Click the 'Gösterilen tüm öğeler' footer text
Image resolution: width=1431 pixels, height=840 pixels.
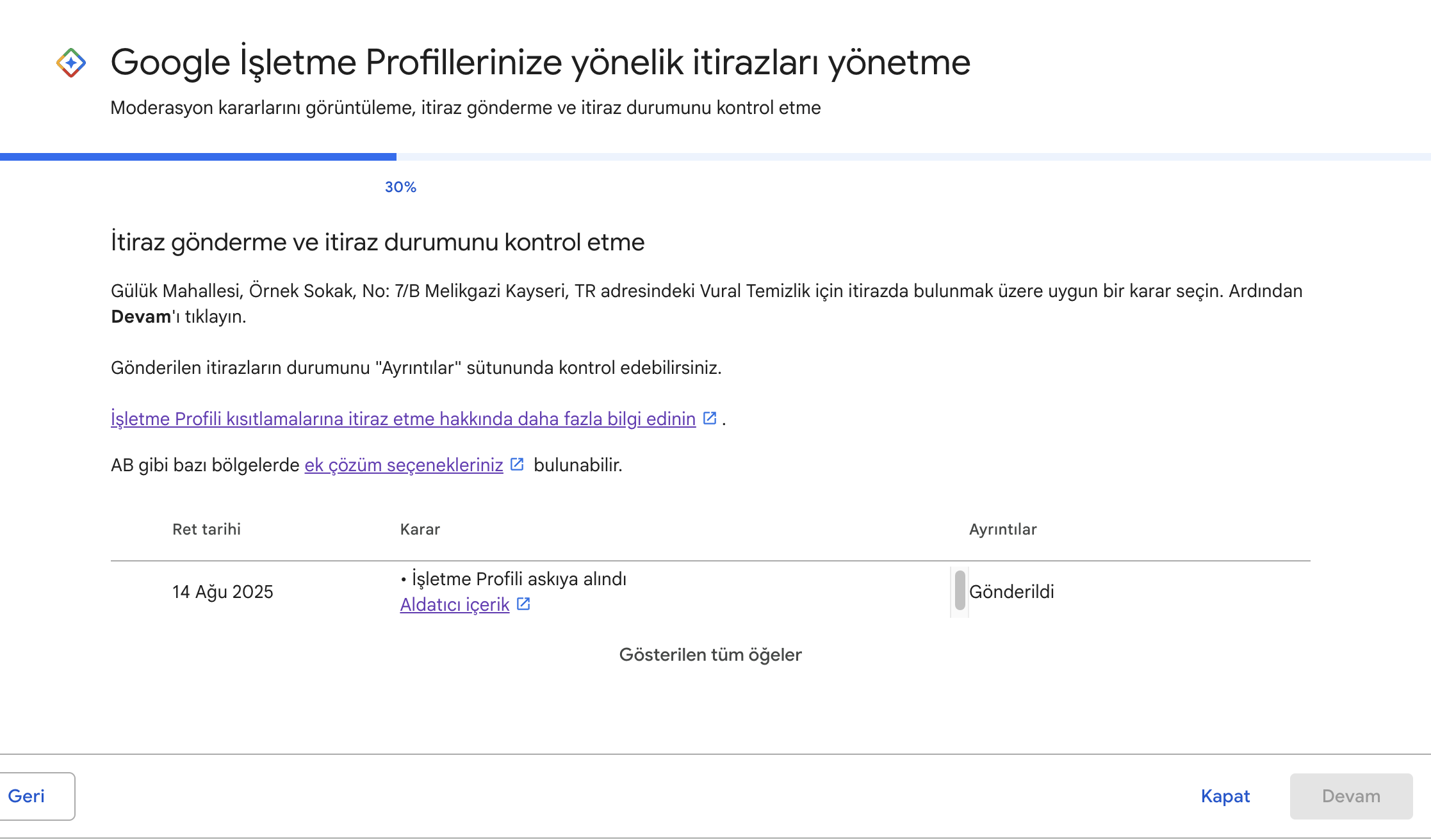pos(710,654)
